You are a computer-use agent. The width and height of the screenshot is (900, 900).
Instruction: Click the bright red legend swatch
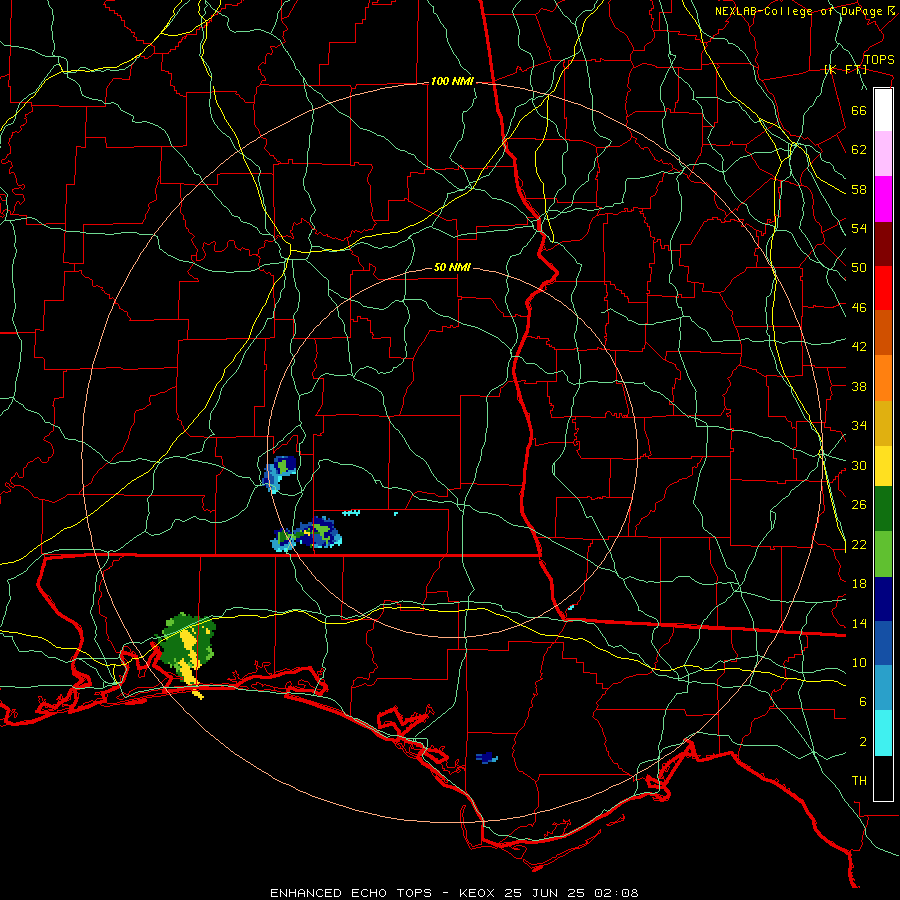tap(883, 288)
